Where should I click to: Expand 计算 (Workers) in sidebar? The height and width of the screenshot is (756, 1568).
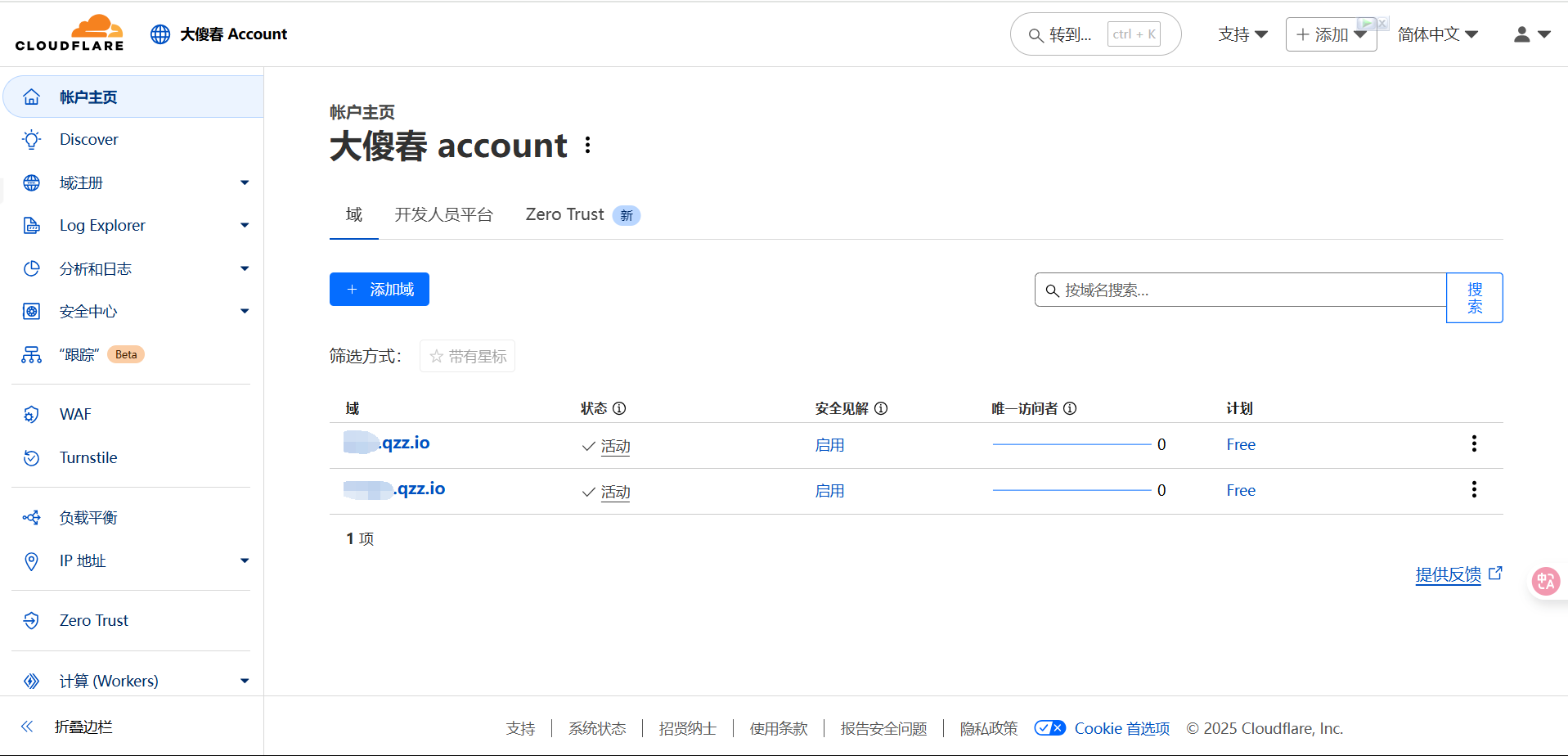[109, 680]
